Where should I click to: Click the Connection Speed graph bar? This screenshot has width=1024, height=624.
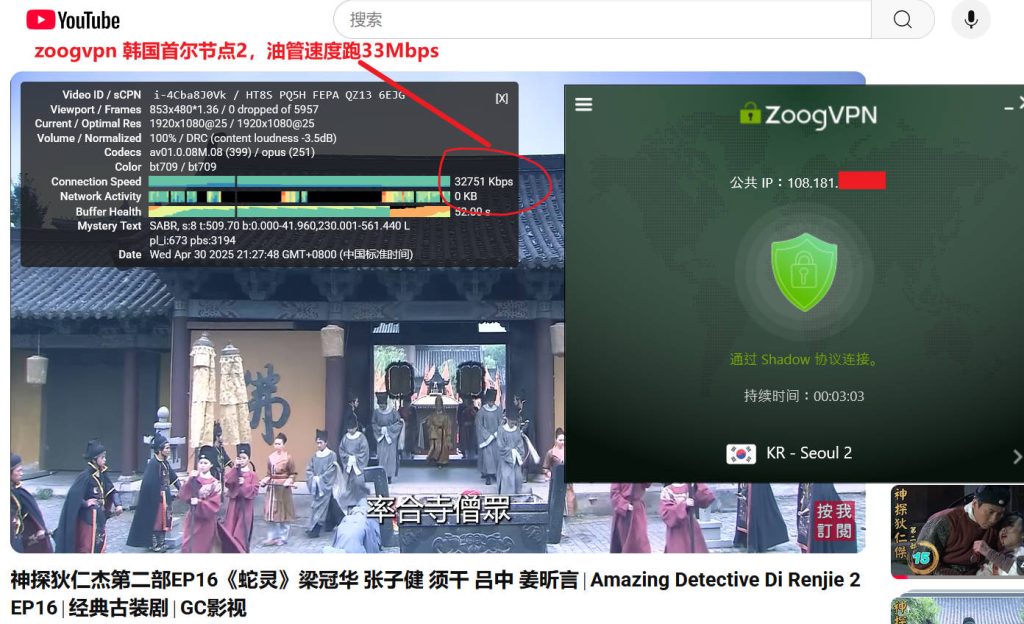click(x=298, y=182)
